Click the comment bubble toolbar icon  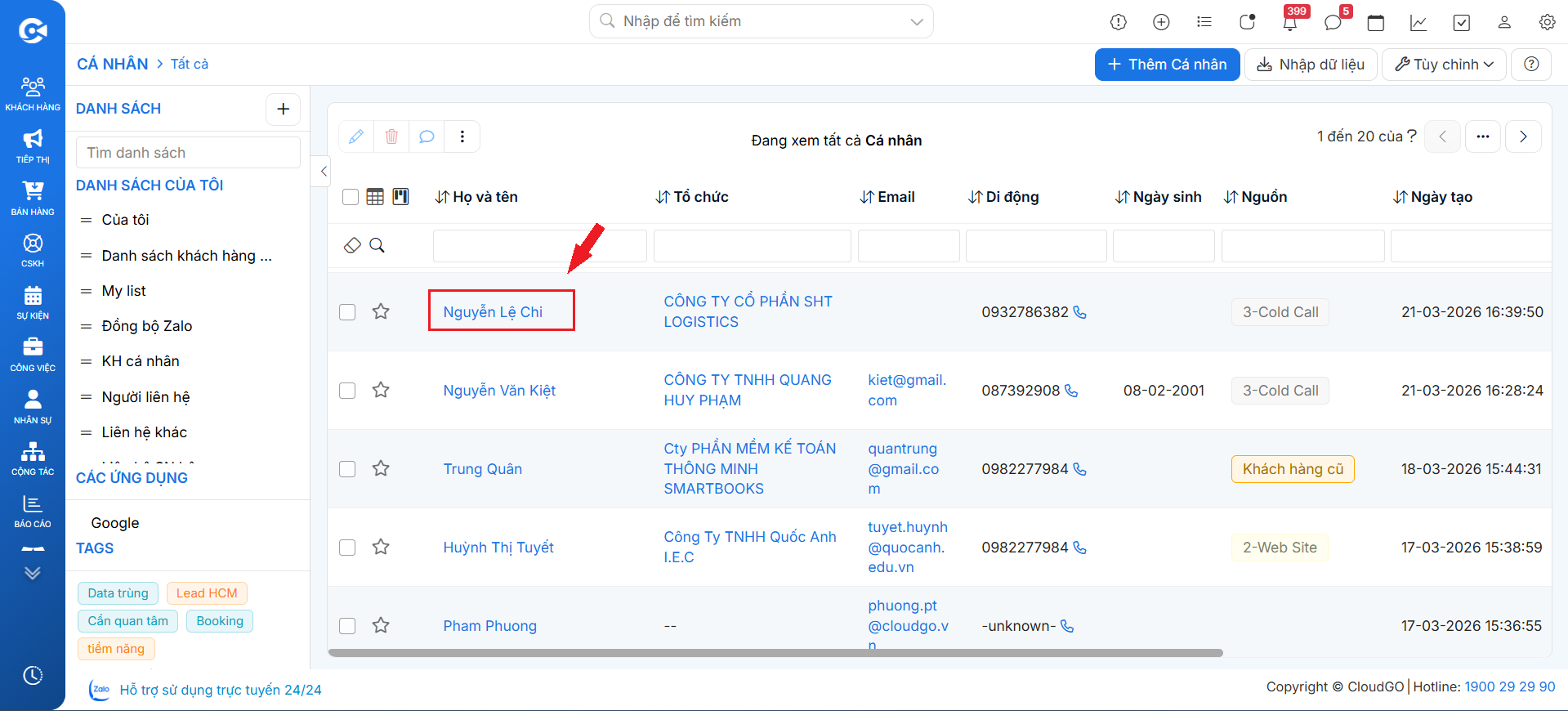pyautogui.click(x=427, y=136)
